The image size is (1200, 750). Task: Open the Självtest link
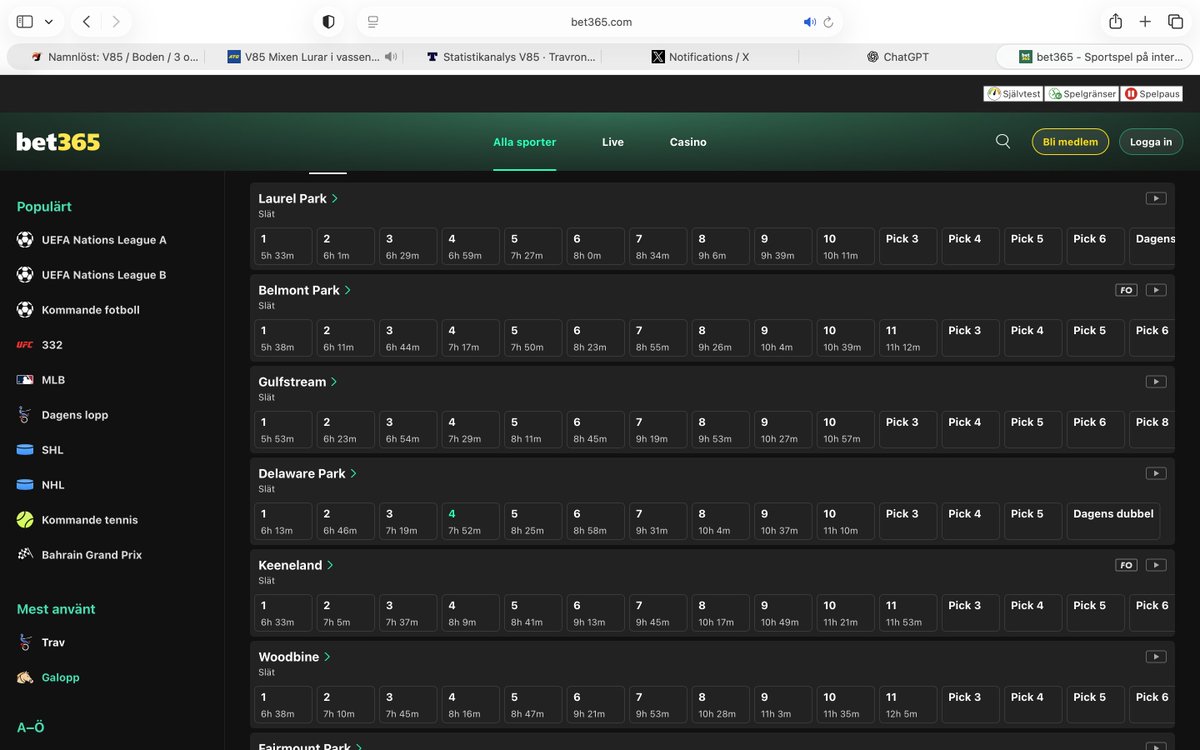pos(1014,93)
